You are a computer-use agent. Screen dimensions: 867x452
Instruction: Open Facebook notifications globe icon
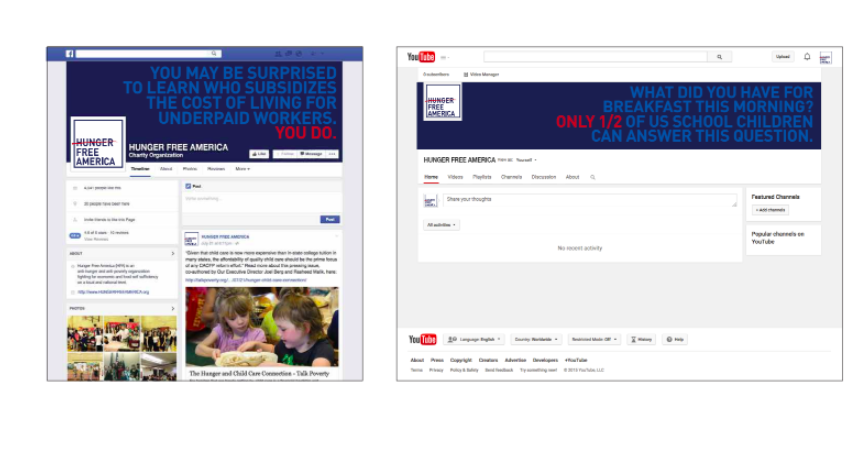[x=299, y=54]
